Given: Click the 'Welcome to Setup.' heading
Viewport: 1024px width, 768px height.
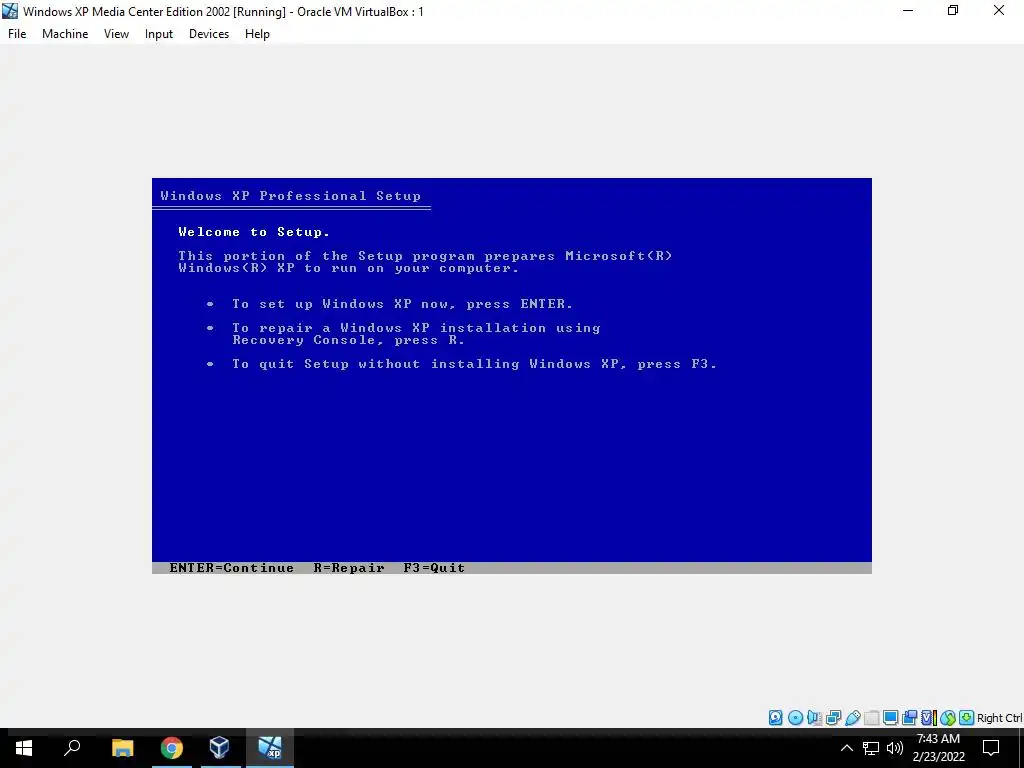Looking at the screenshot, I should 254,232.
